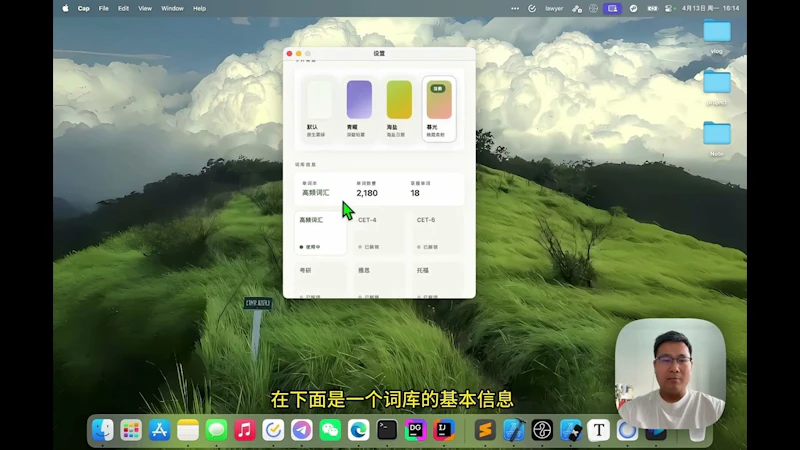Choose the 高频词汇 word book card
The height and width of the screenshot is (450, 800).
coord(320,233)
